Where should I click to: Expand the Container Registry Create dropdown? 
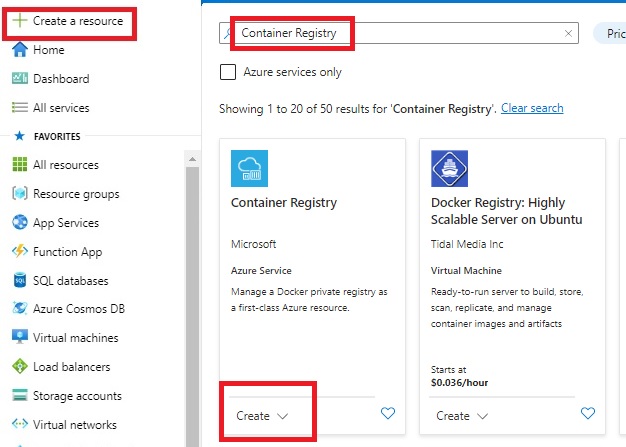point(262,415)
